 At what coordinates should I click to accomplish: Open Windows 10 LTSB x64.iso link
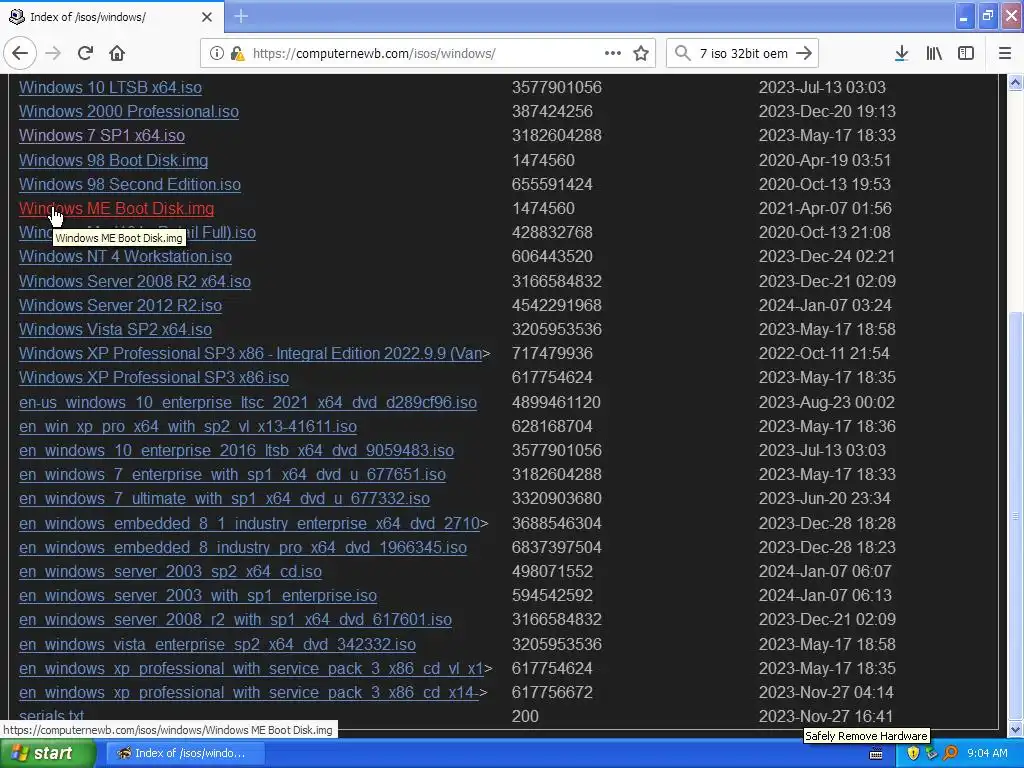[110, 88]
